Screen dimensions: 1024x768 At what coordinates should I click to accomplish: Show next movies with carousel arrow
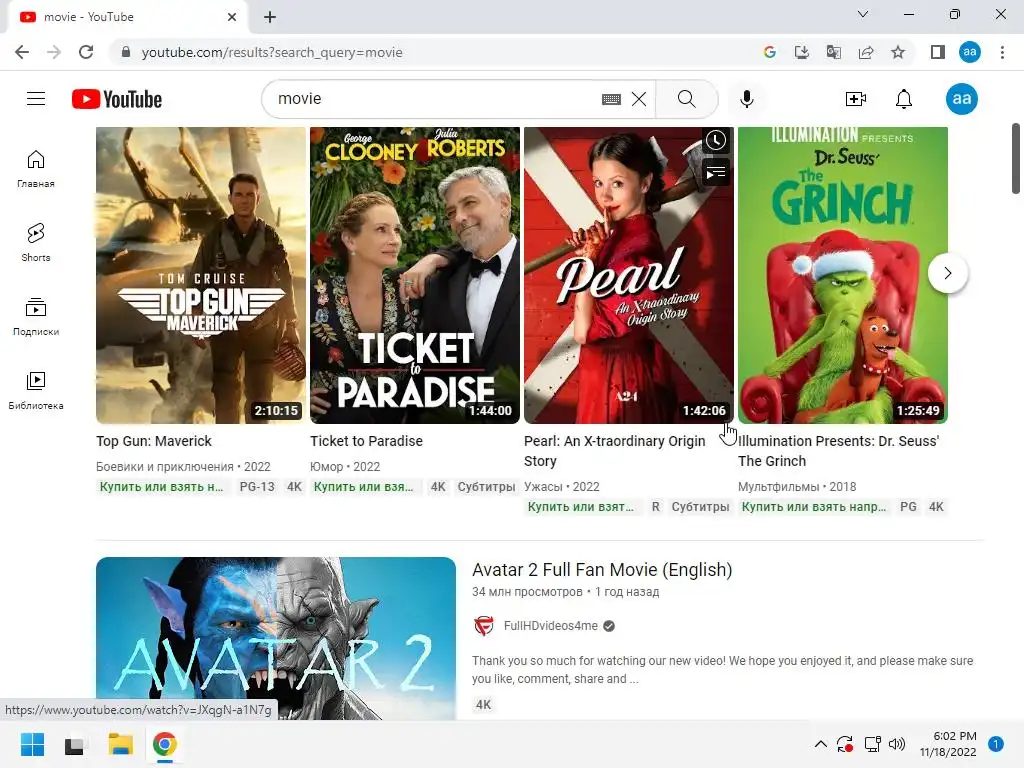pos(948,273)
